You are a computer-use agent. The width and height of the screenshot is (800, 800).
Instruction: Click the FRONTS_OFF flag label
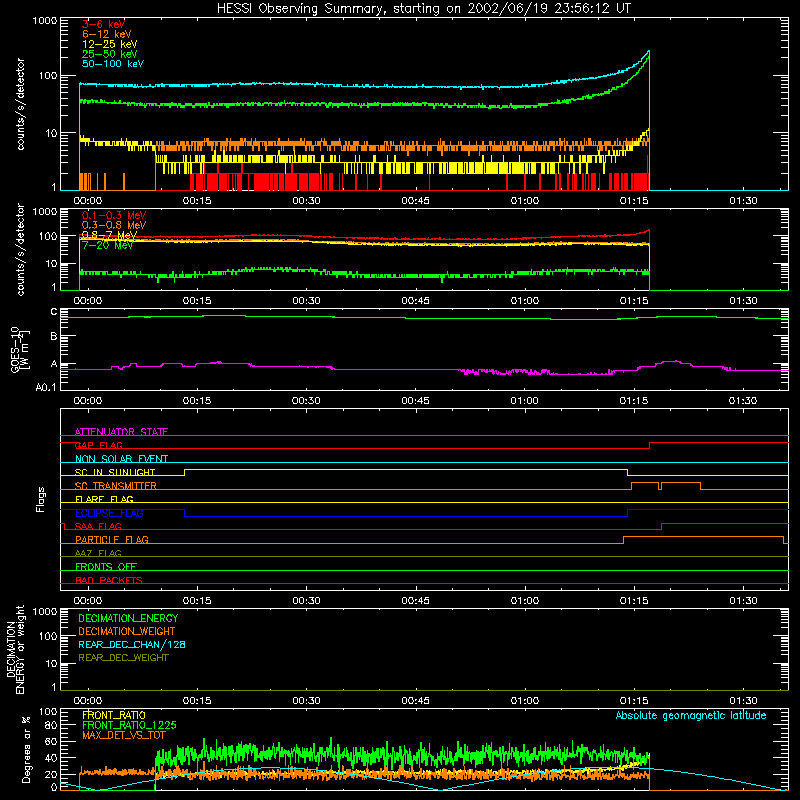[x=106, y=566]
